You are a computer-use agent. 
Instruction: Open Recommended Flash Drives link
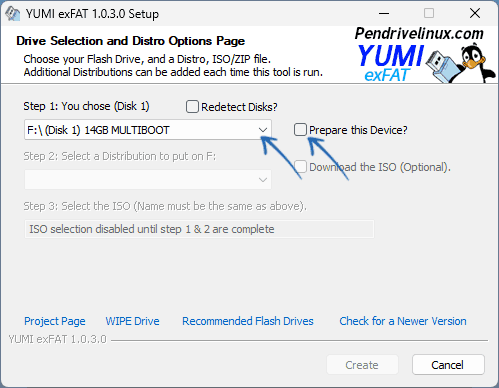pyautogui.click(x=248, y=321)
